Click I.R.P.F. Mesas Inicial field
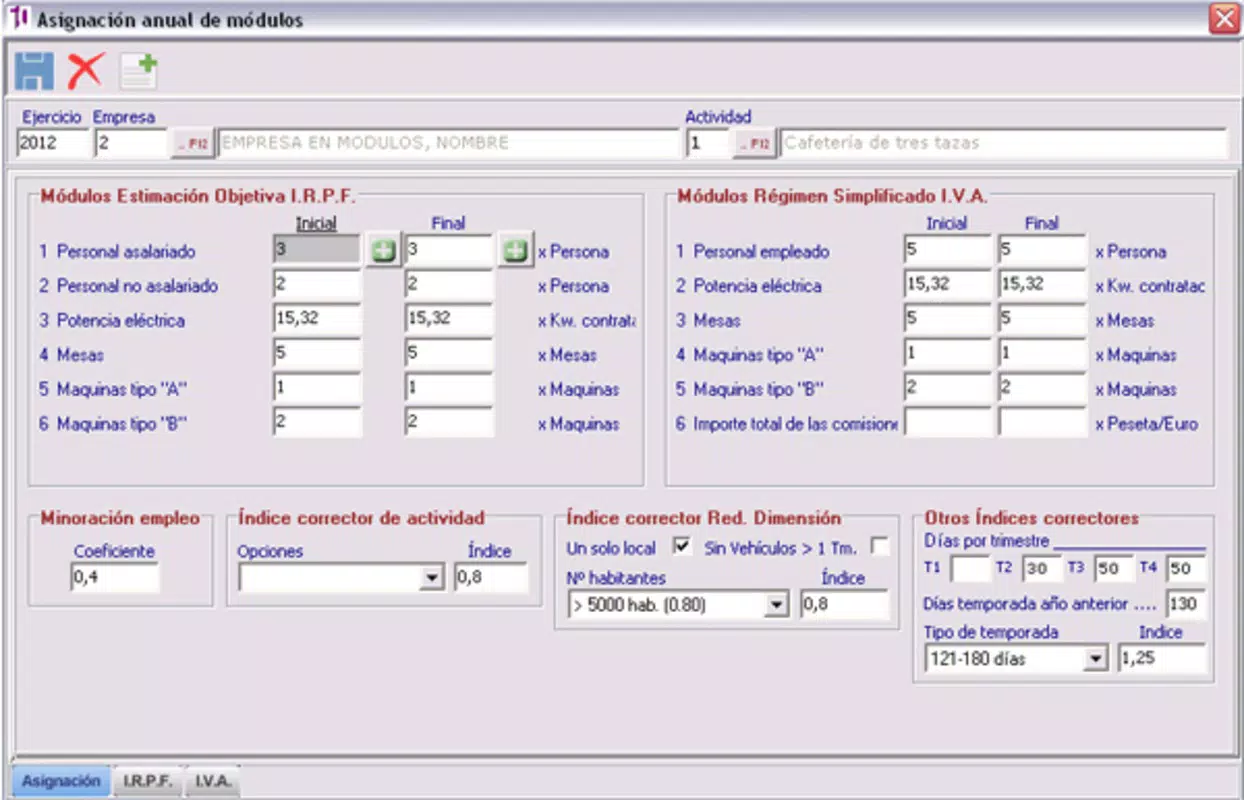The width and height of the screenshot is (1244, 800). click(316, 355)
